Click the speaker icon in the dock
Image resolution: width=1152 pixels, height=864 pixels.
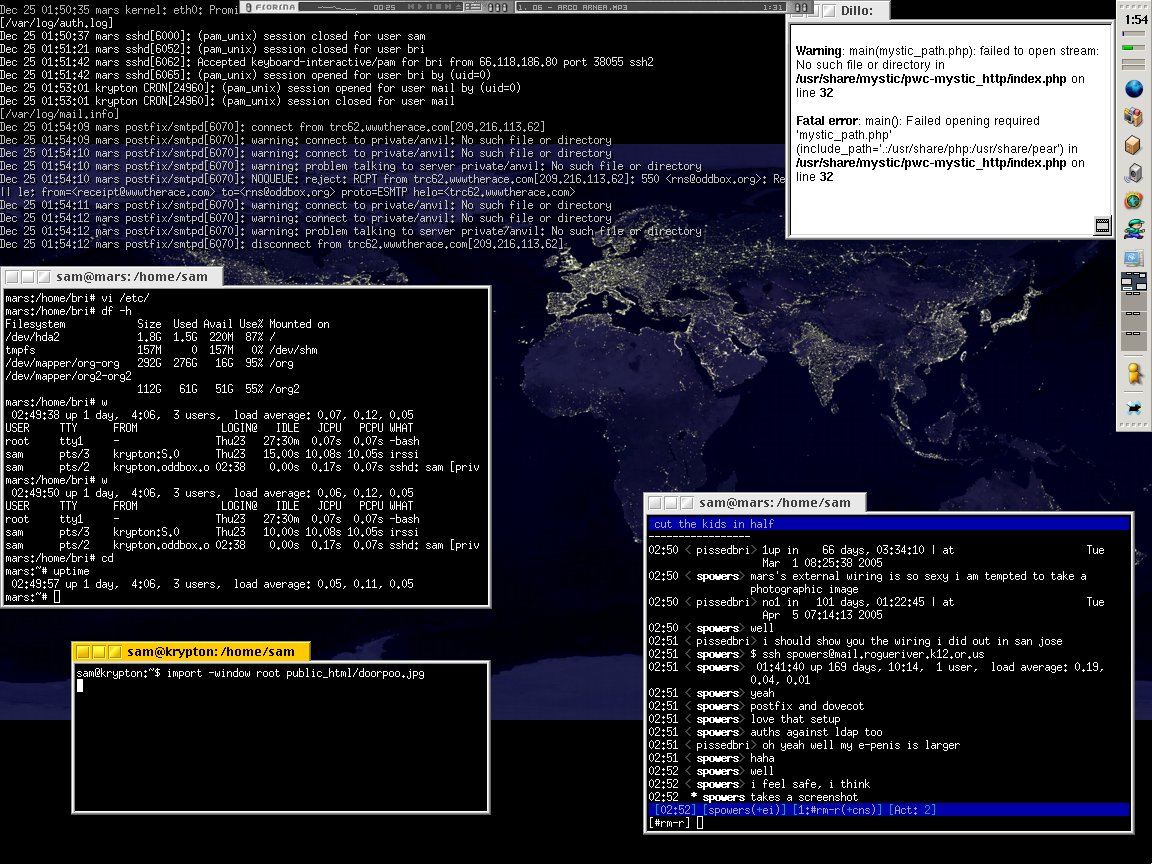[x=1133, y=173]
